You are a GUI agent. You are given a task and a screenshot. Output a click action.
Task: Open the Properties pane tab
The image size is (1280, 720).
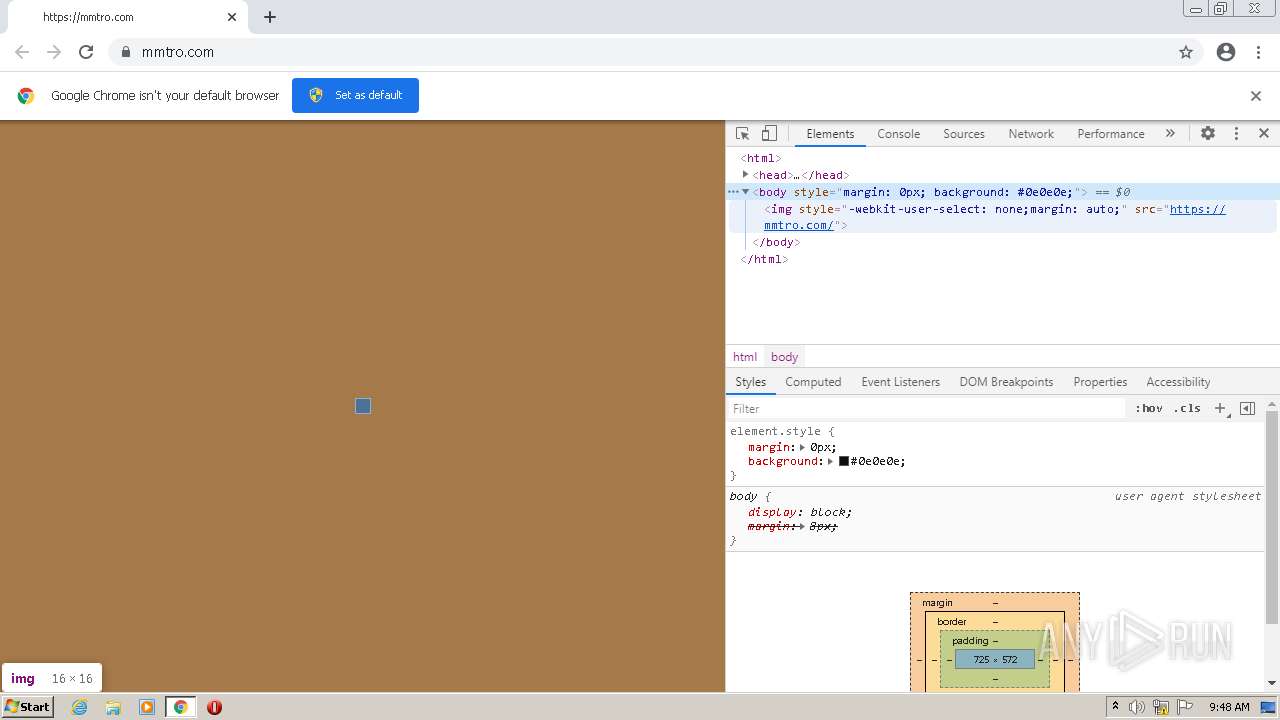point(1100,382)
